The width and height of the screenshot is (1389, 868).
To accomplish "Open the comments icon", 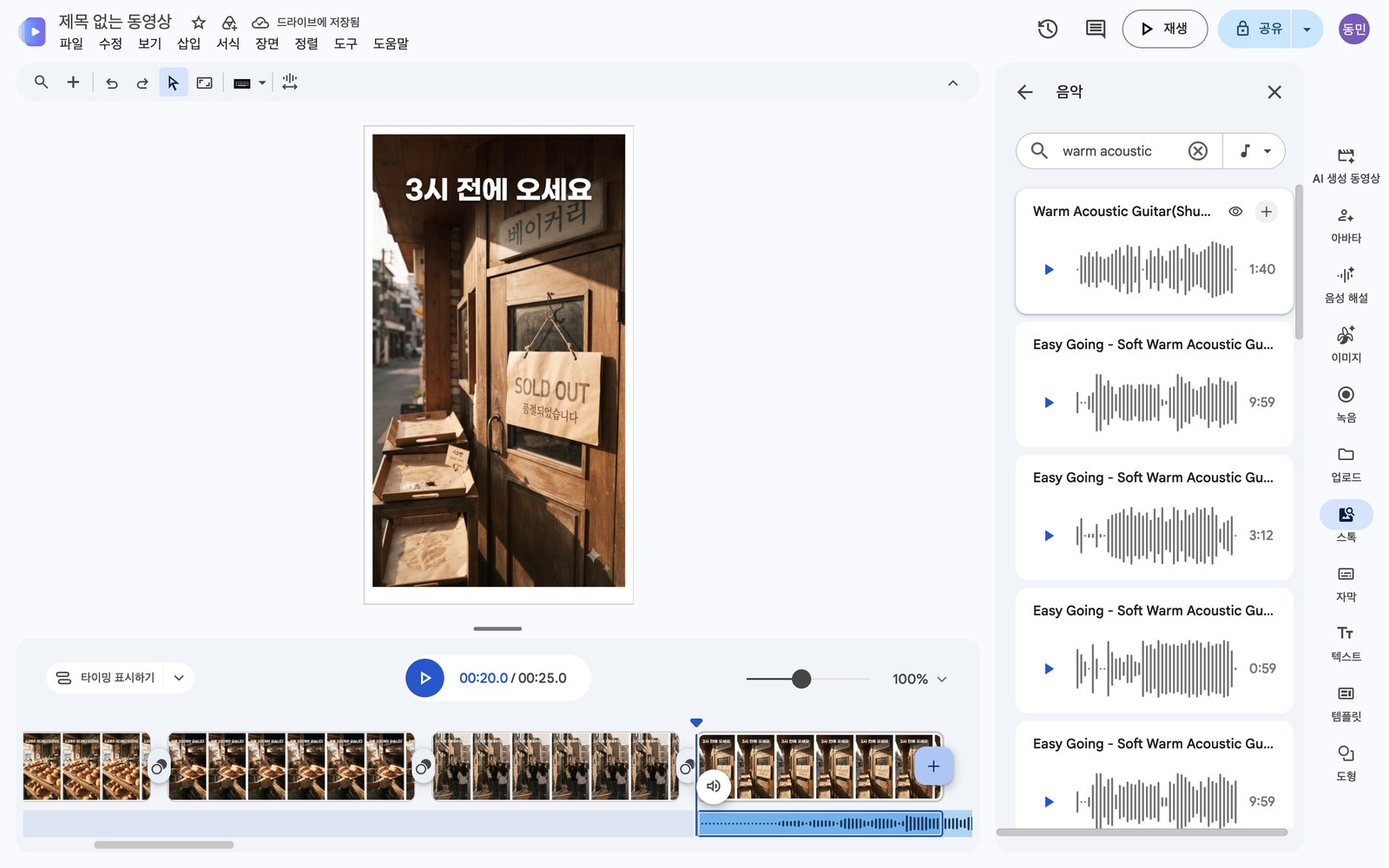I will tap(1096, 29).
